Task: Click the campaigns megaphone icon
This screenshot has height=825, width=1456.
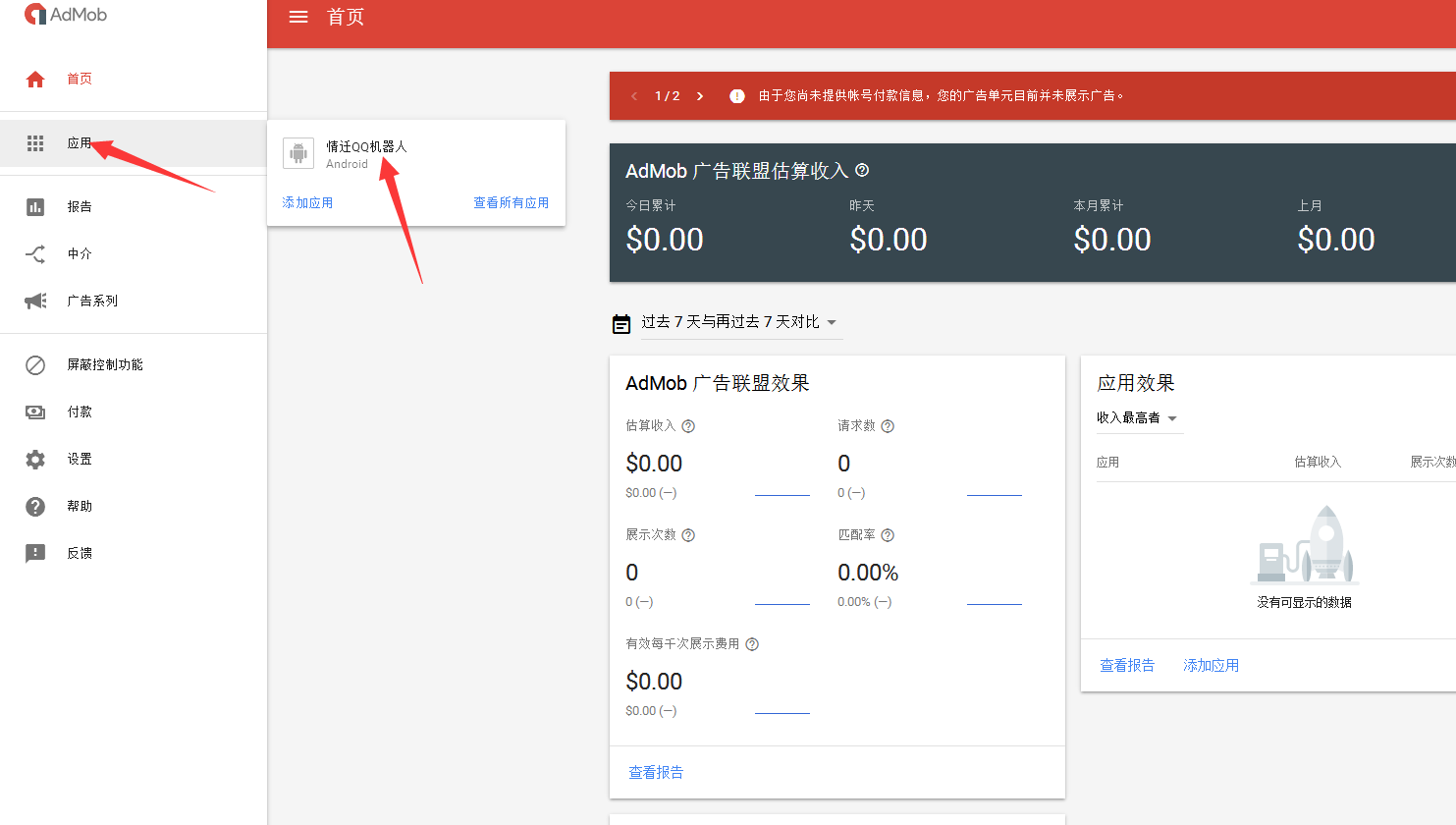Action: coord(35,301)
